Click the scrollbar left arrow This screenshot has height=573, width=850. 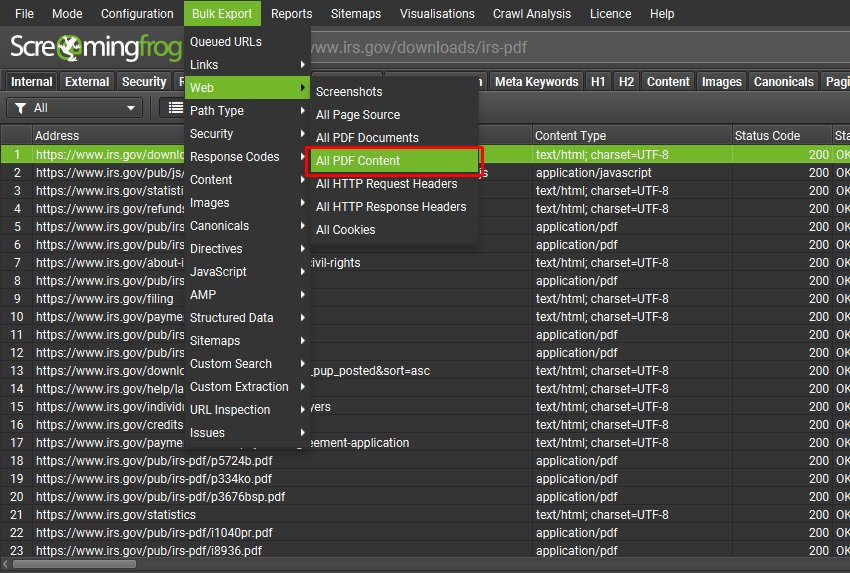click(x=5, y=564)
